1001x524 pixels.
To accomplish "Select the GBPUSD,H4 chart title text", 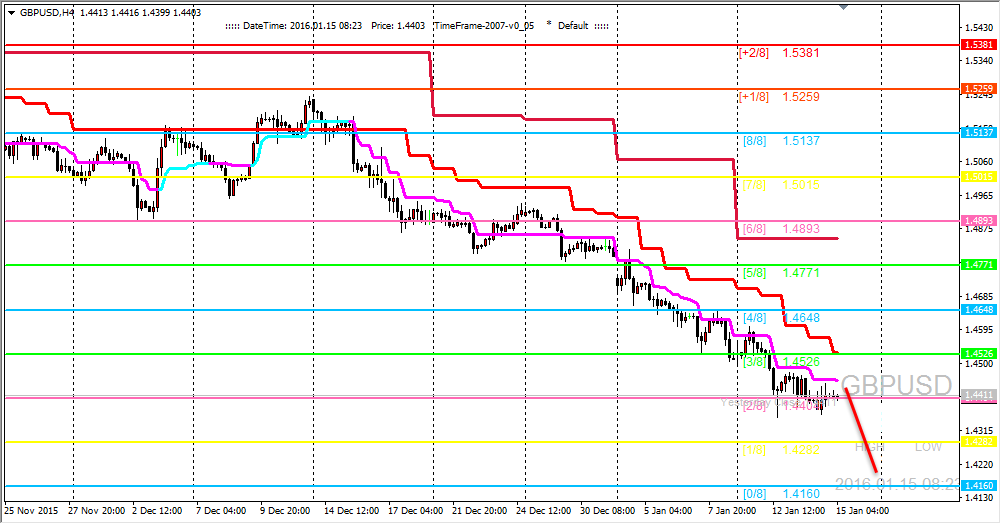I will (47, 12).
